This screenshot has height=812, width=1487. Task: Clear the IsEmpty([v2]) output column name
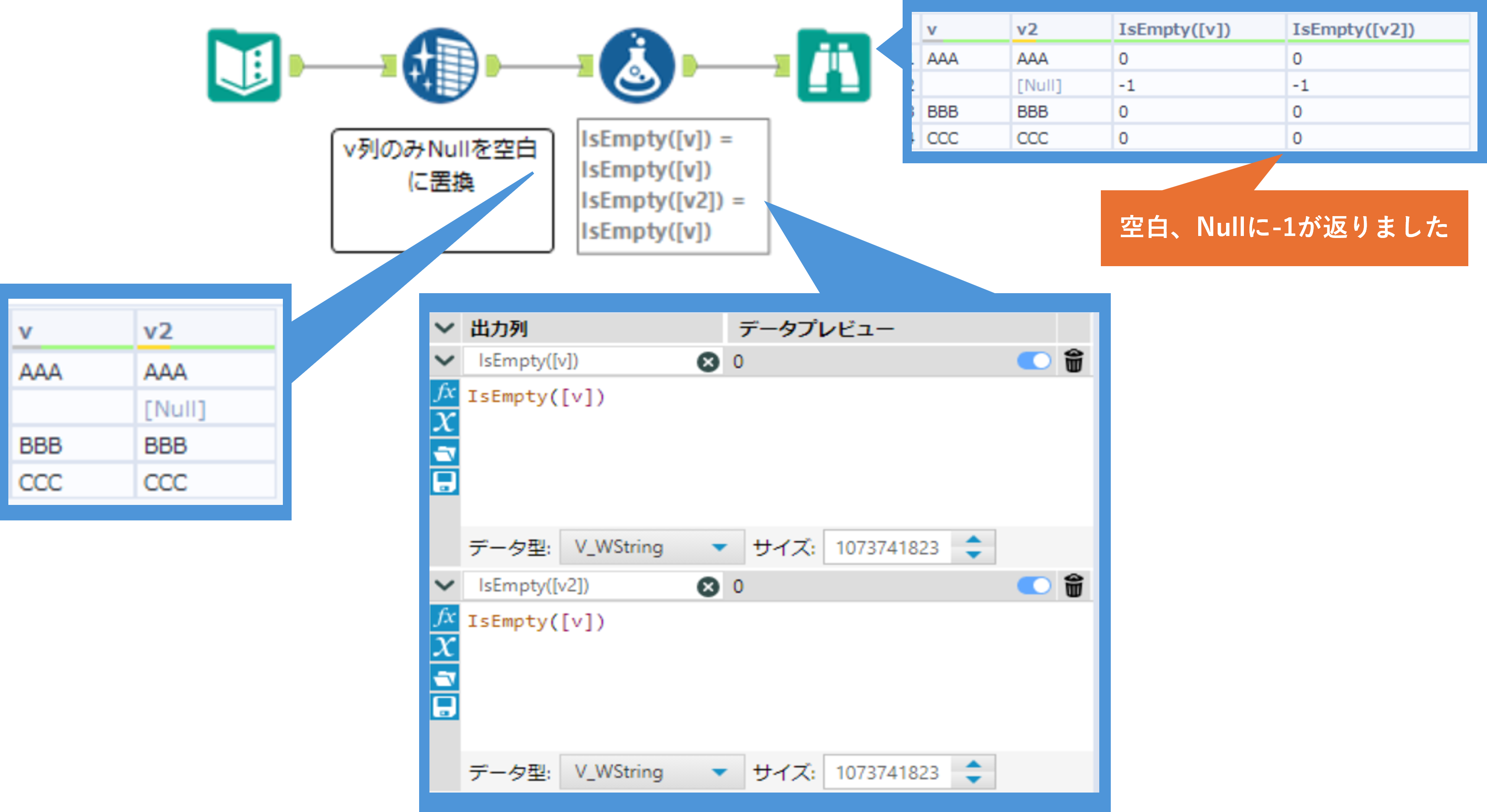point(708,587)
